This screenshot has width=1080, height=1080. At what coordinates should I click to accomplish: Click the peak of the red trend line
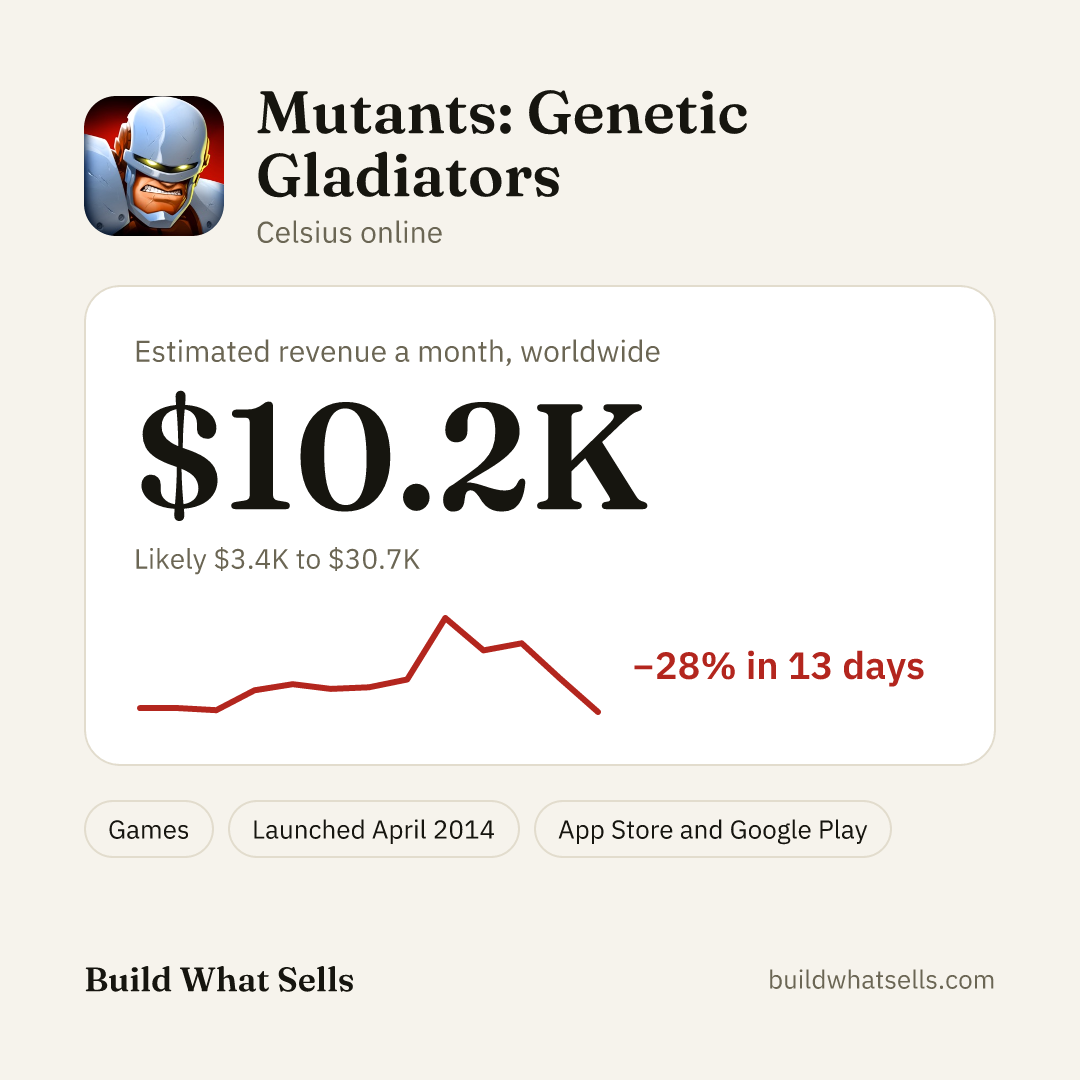click(x=446, y=618)
